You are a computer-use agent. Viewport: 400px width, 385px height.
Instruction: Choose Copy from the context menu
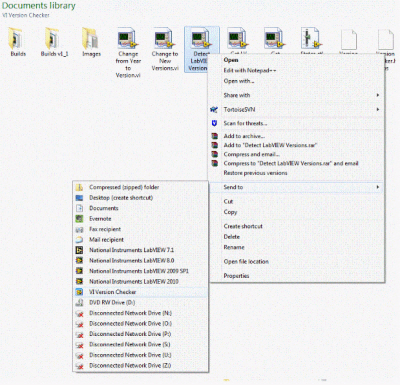tap(230, 212)
